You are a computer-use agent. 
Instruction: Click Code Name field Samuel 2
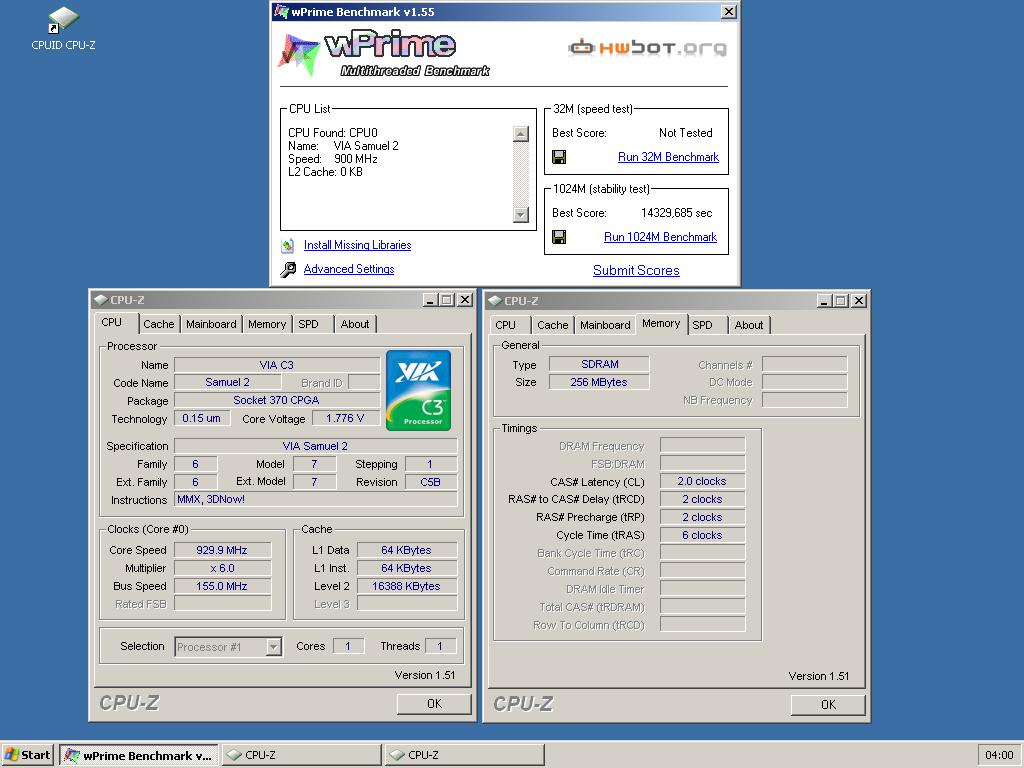click(x=227, y=382)
